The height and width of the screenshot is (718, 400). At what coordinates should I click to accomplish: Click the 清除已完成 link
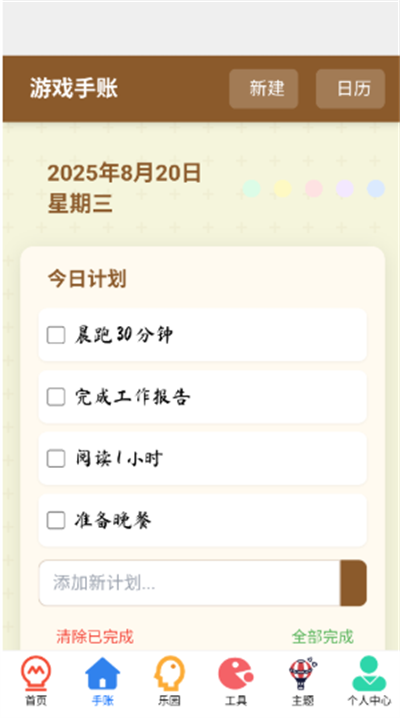[95, 636]
